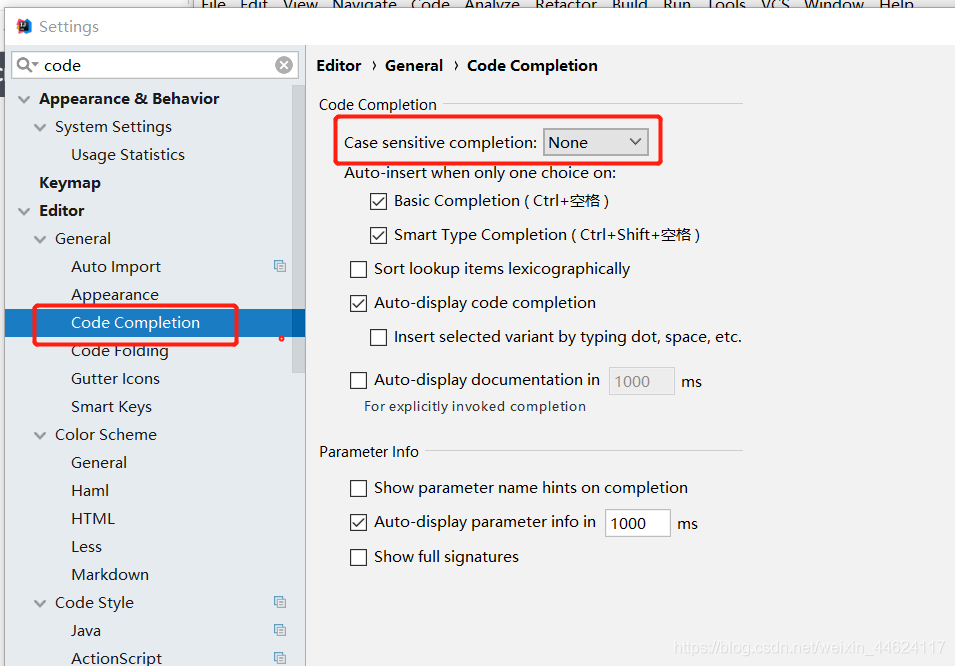The image size is (955, 666).
Task: Collapse Code Style node
Action: tap(40, 603)
